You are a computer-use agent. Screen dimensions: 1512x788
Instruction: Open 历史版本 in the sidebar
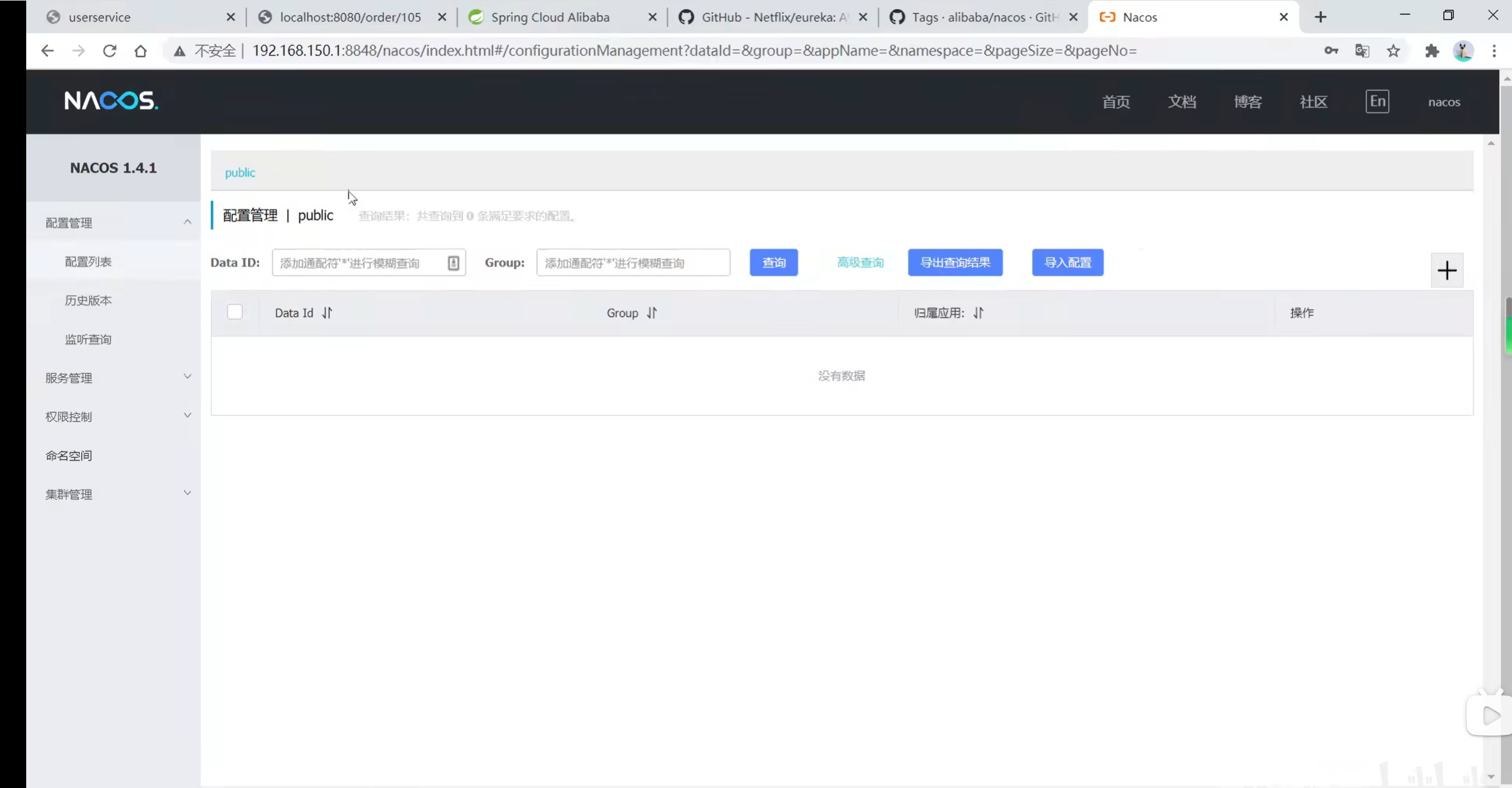click(x=88, y=300)
